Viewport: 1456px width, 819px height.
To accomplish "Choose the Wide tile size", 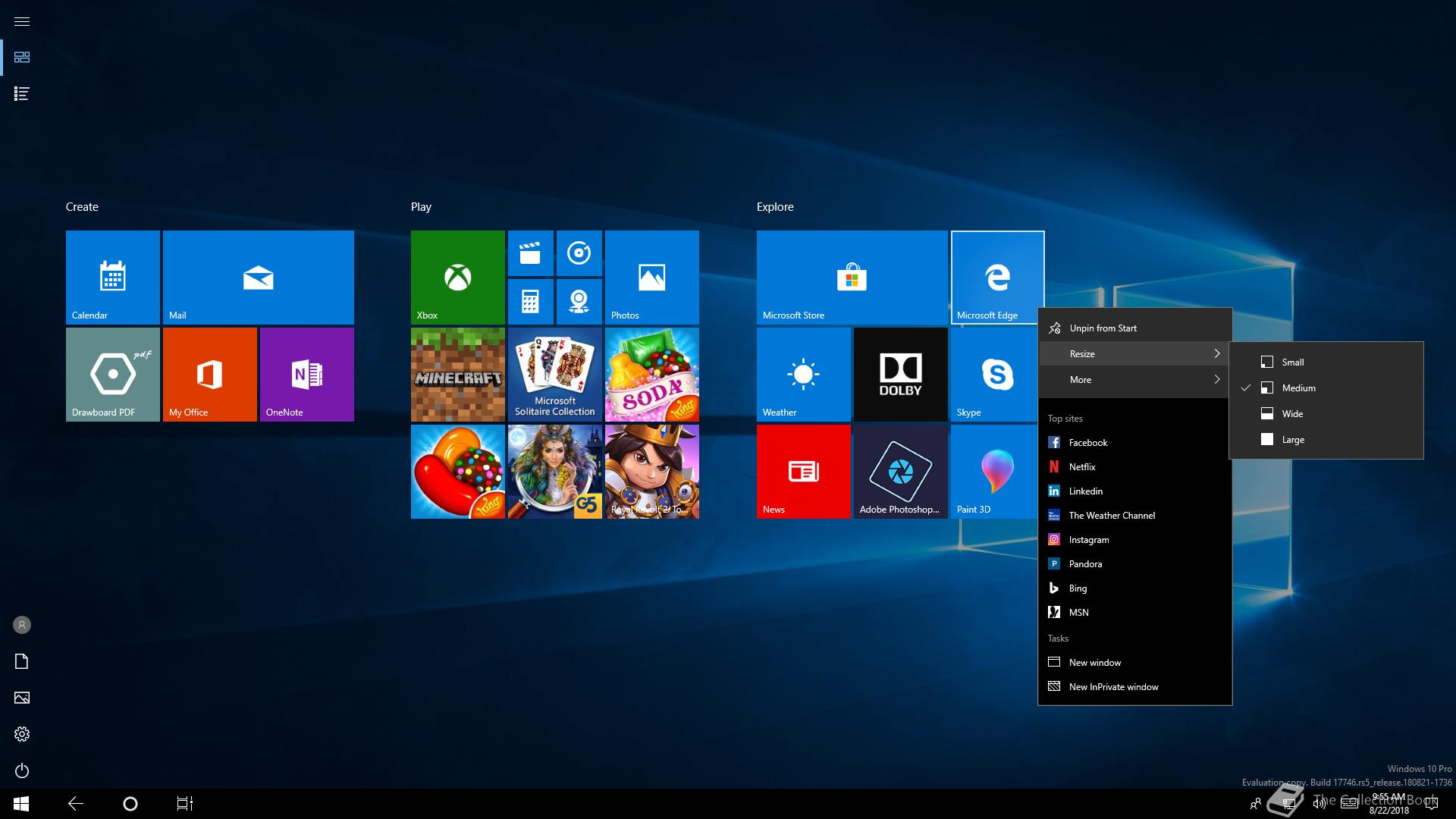I will [x=1326, y=413].
